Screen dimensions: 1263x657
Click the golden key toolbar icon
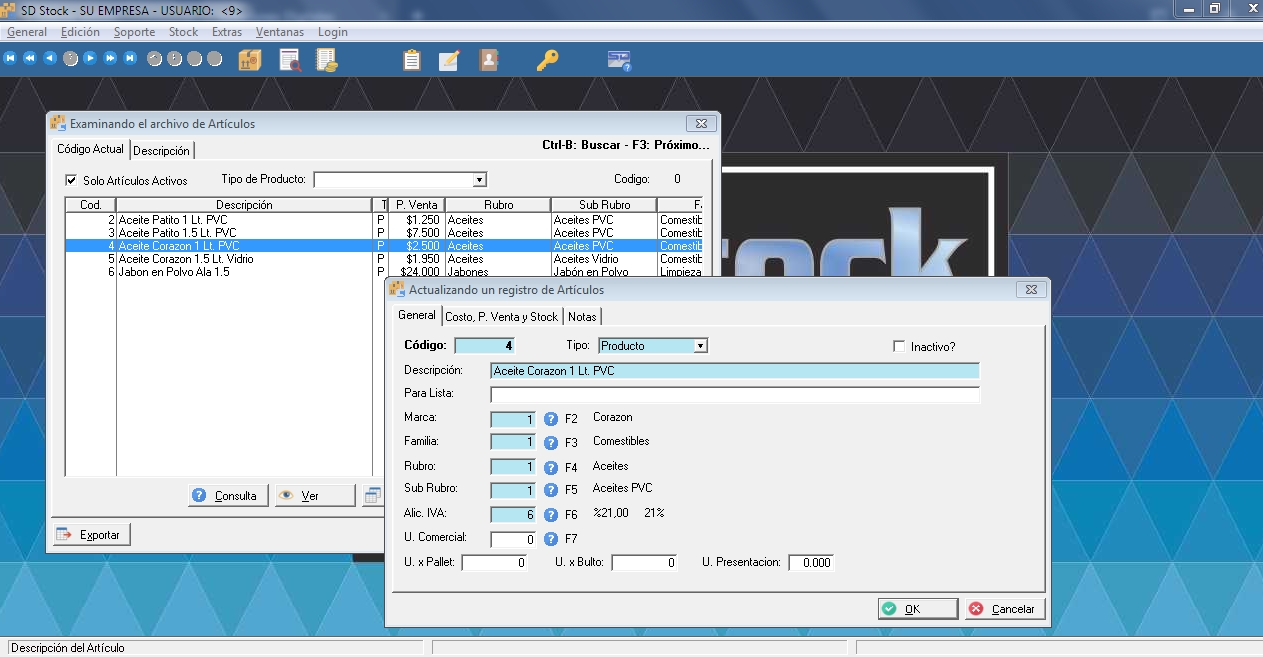tap(546, 60)
